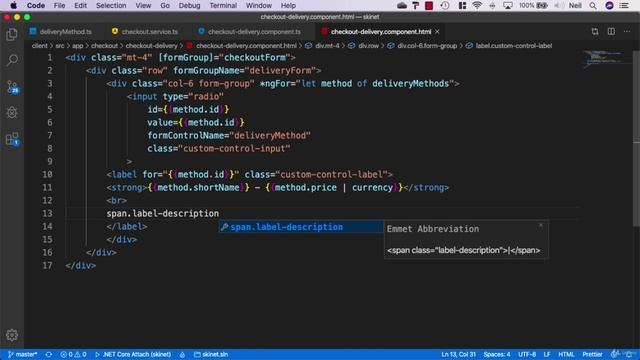640x360 pixels.
Task: Close the Emmet Abbreviation details pane
Action: pyautogui.click(x=541, y=225)
